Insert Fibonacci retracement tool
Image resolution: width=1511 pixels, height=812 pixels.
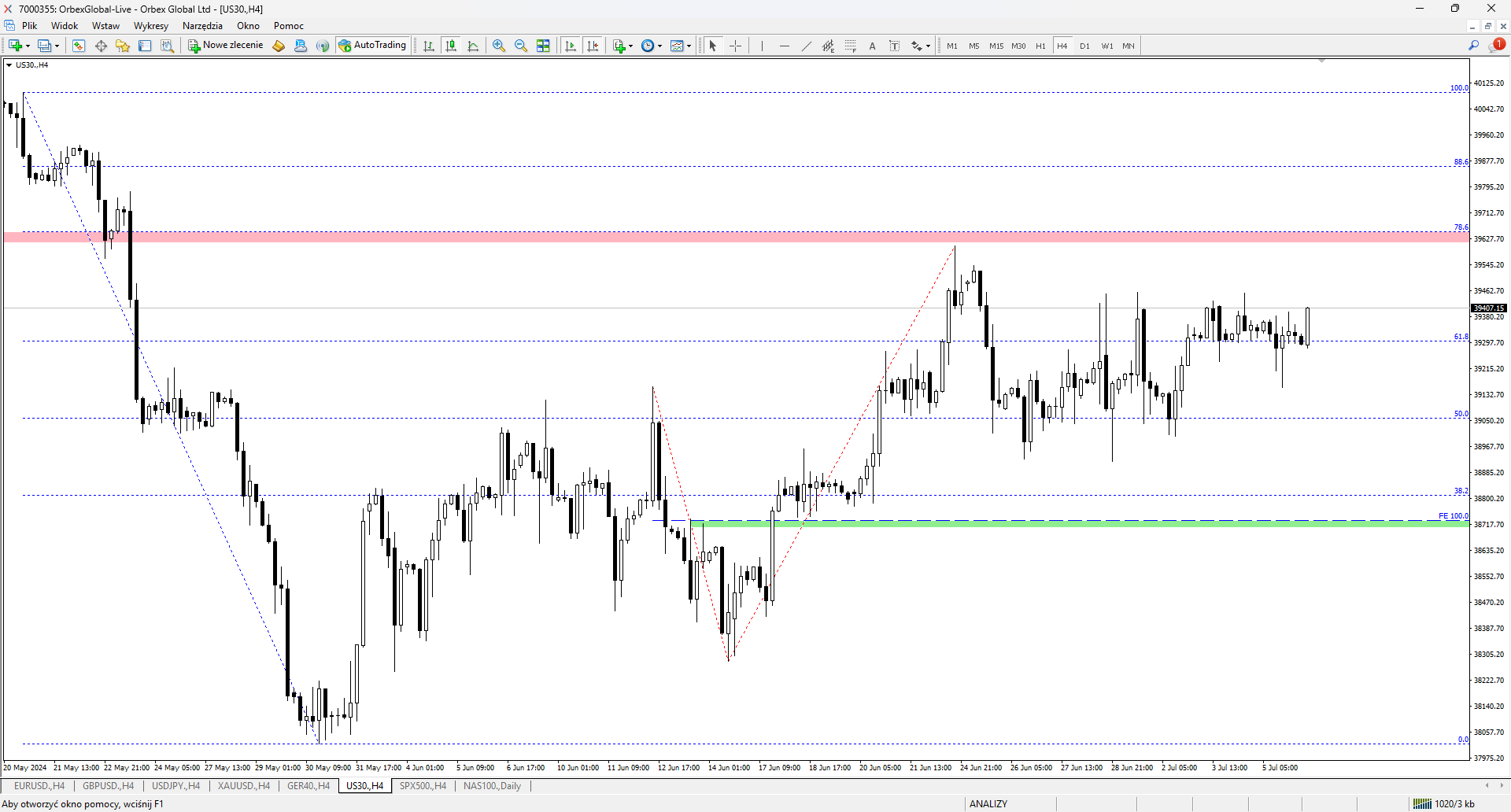(x=850, y=46)
